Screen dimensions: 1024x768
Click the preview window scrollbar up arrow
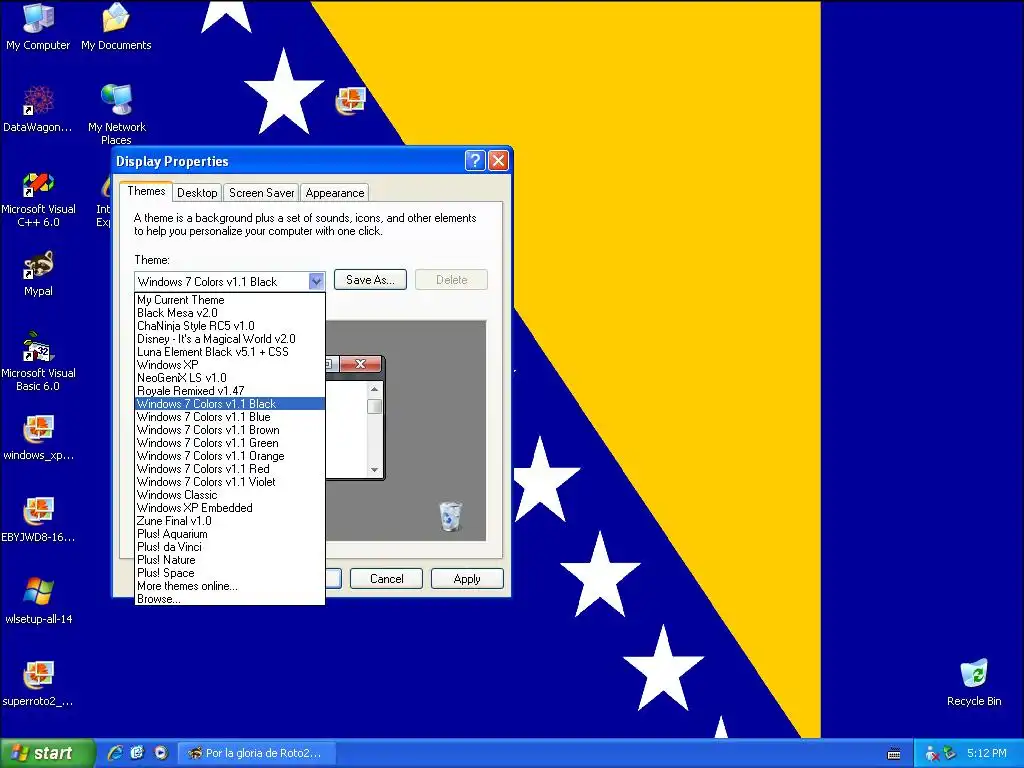(374, 389)
